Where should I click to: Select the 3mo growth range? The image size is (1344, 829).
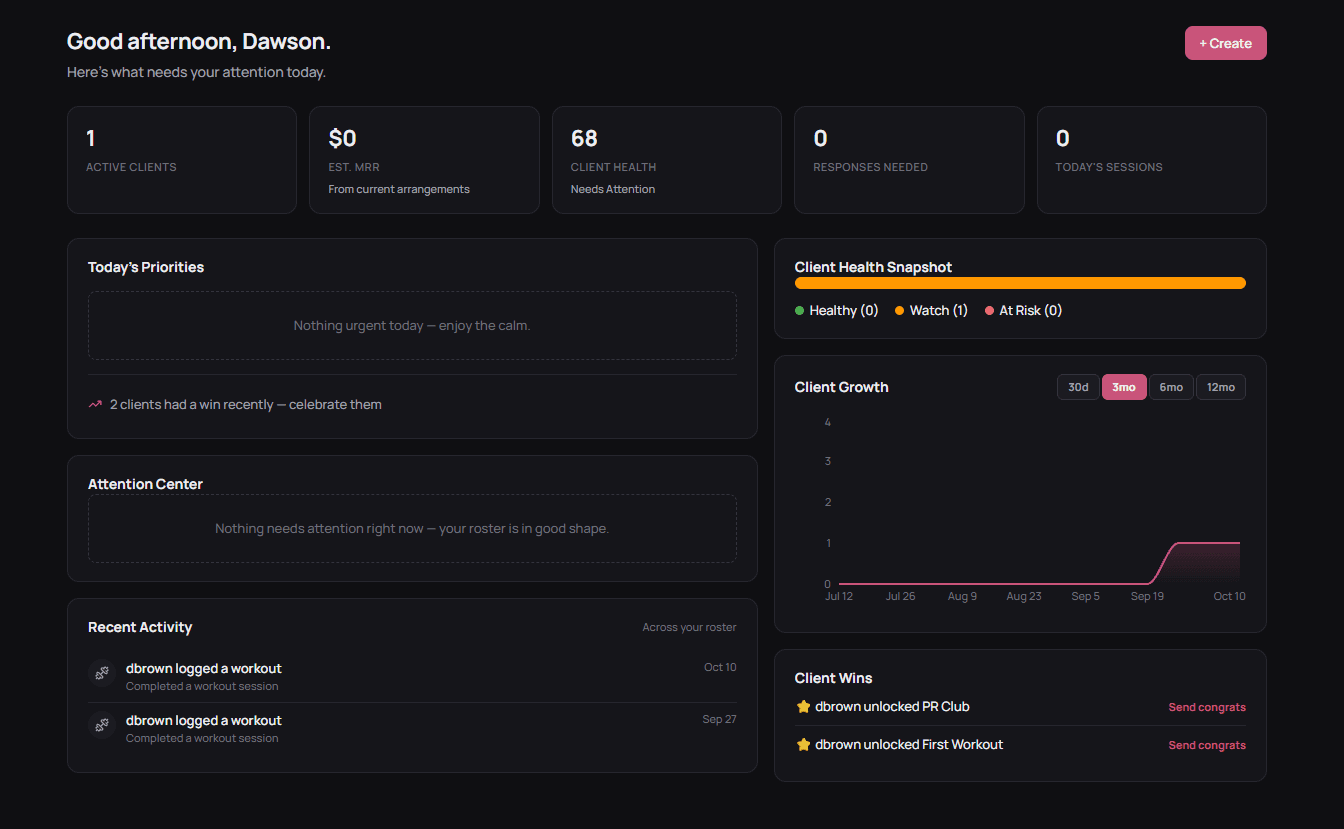tap(1124, 387)
